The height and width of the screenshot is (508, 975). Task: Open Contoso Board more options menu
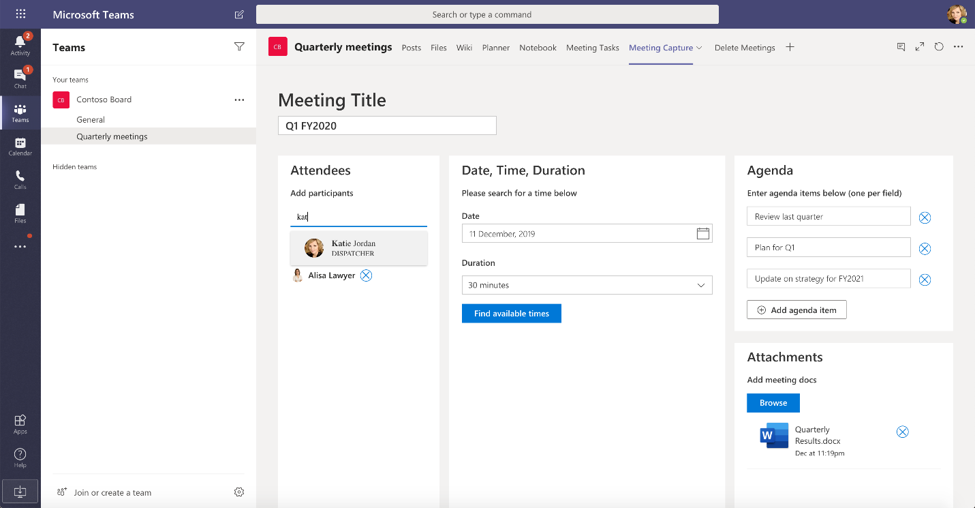(x=239, y=100)
